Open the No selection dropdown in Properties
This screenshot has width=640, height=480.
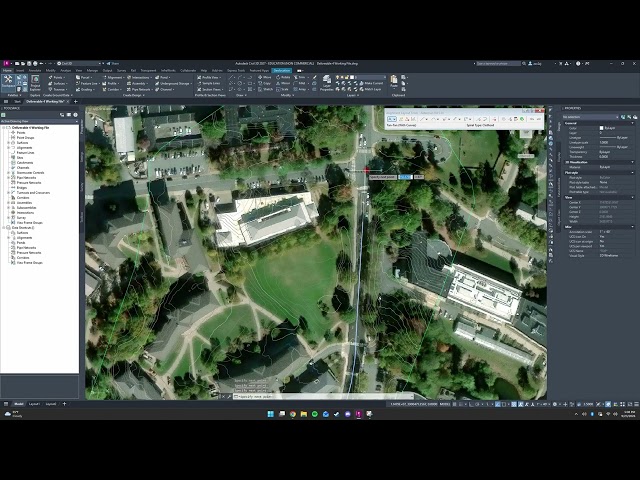point(590,117)
